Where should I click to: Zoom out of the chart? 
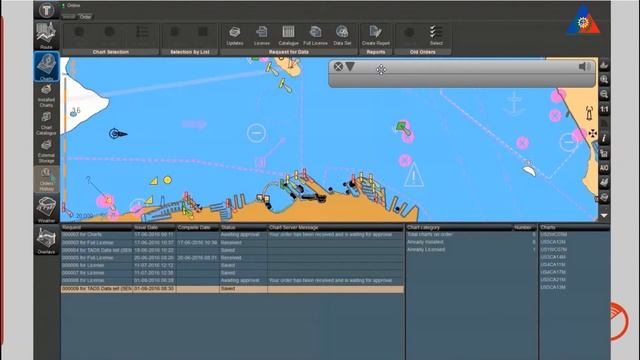point(604,94)
